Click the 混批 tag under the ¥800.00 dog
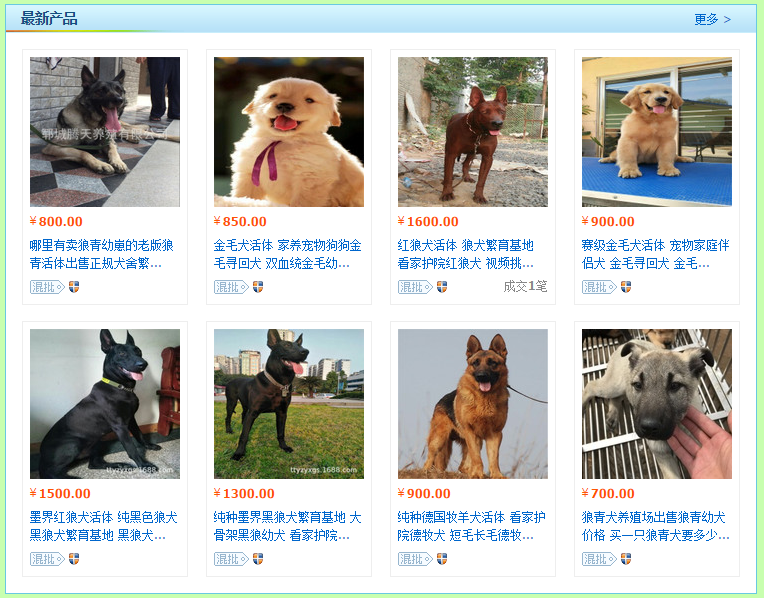 coord(47,287)
